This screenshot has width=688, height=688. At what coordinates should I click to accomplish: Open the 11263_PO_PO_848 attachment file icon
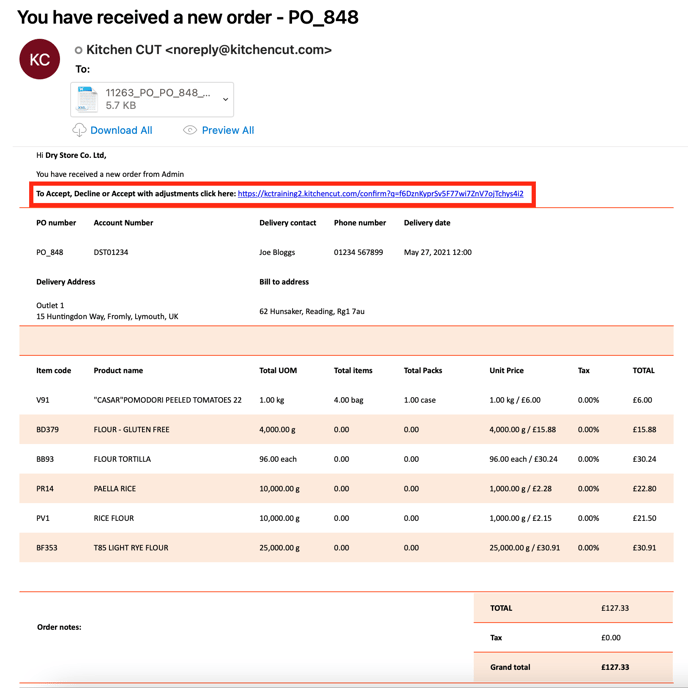[87, 99]
